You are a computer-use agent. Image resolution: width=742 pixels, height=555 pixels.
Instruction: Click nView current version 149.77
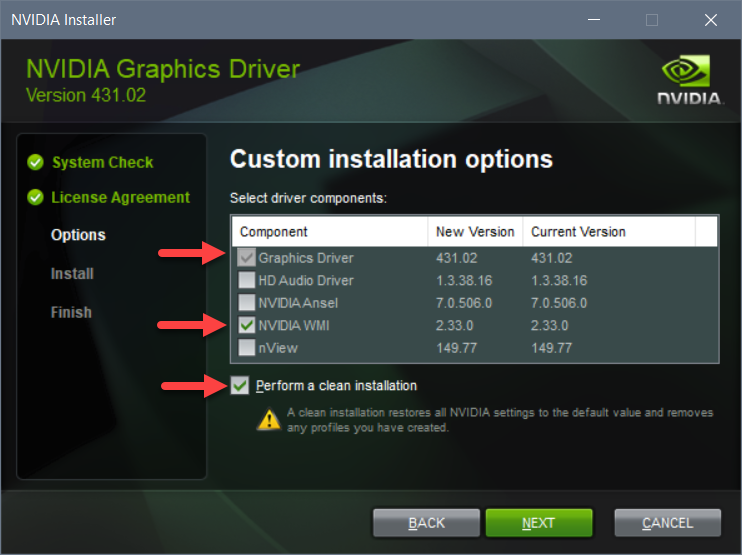click(551, 348)
